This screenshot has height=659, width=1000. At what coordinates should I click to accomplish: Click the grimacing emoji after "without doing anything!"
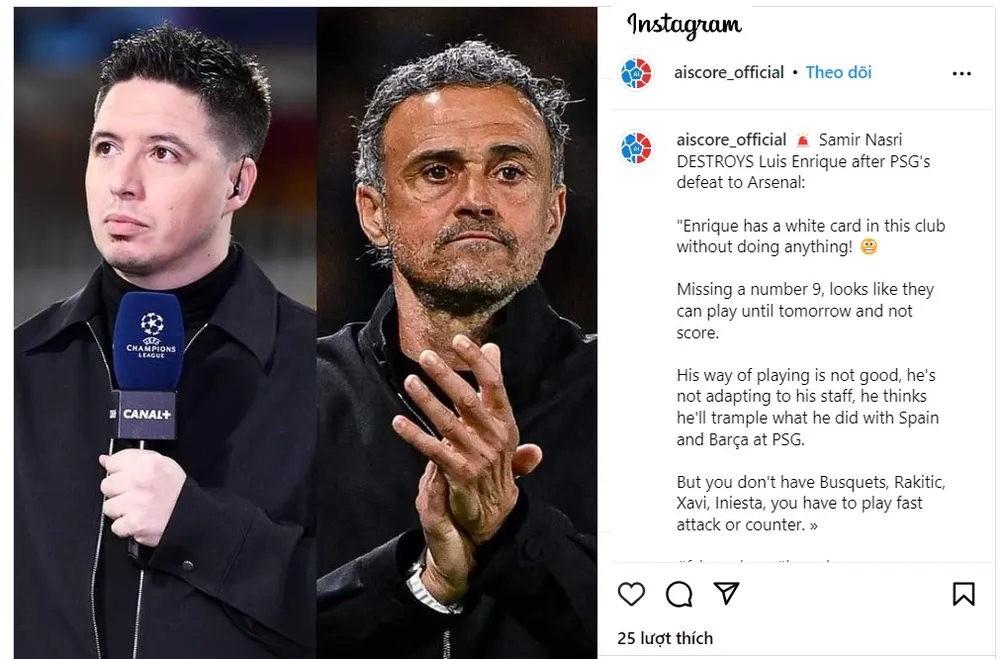pyautogui.click(x=868, y=247)
